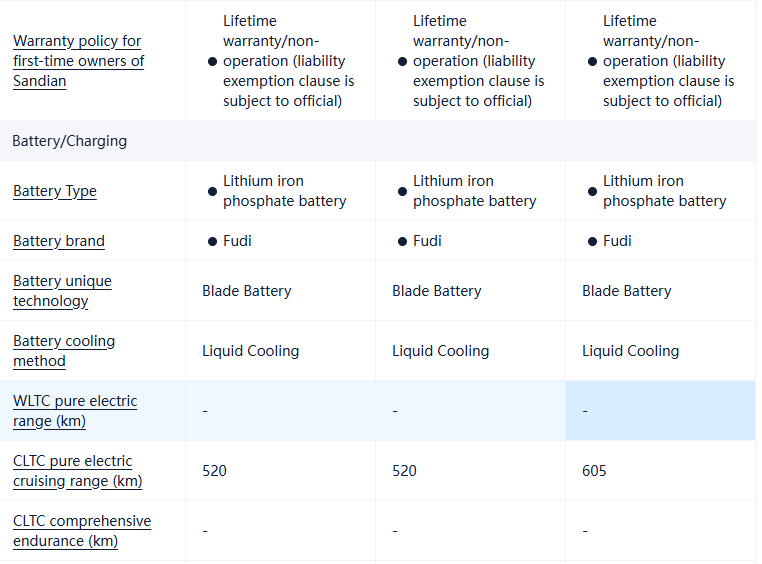This screenshot has height=564, width=762.
Task: Click the bullet dot beside first column's Fudi
Action: (212, 241)
